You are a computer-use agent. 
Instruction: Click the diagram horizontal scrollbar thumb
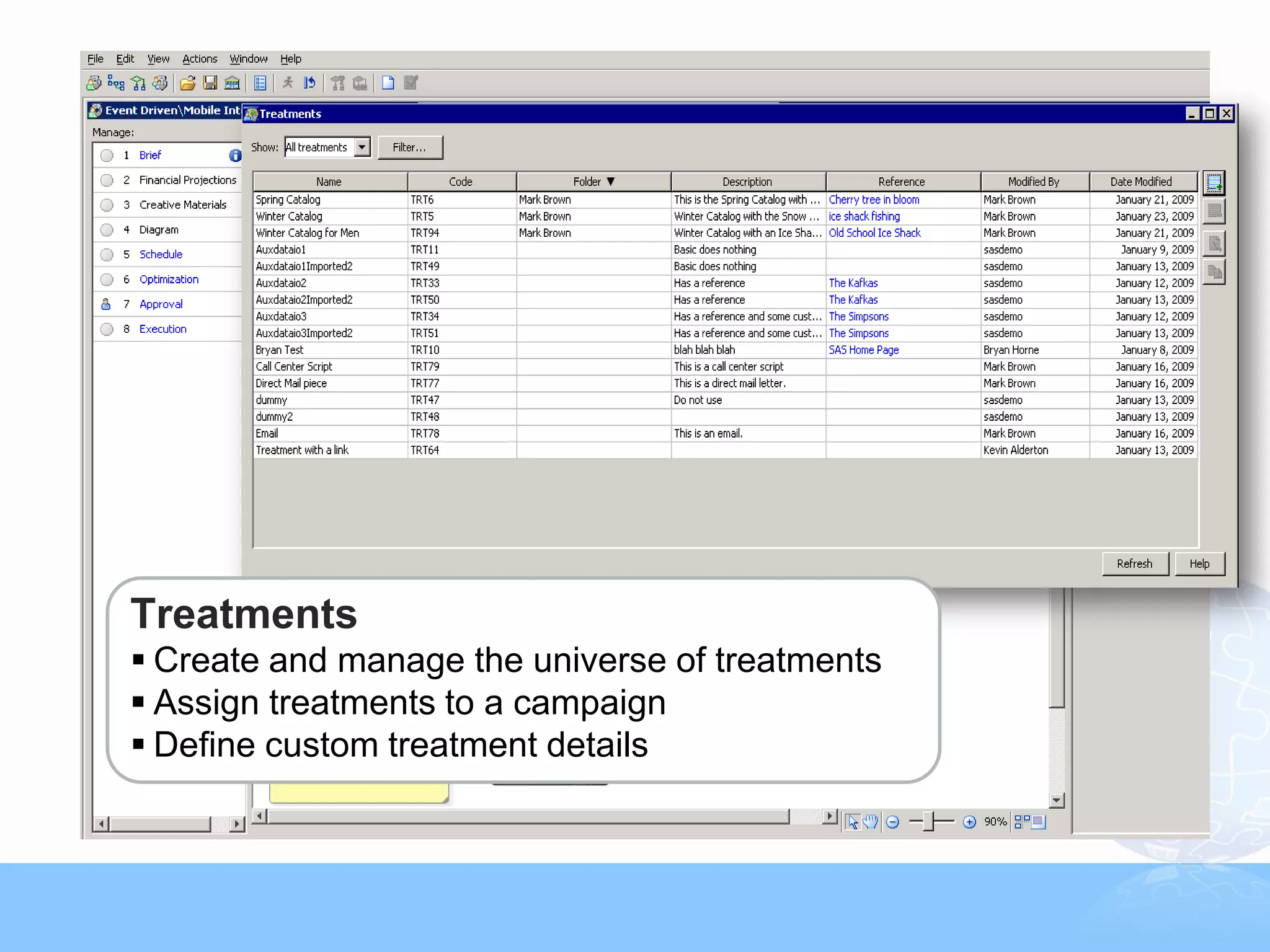(528, 817)
